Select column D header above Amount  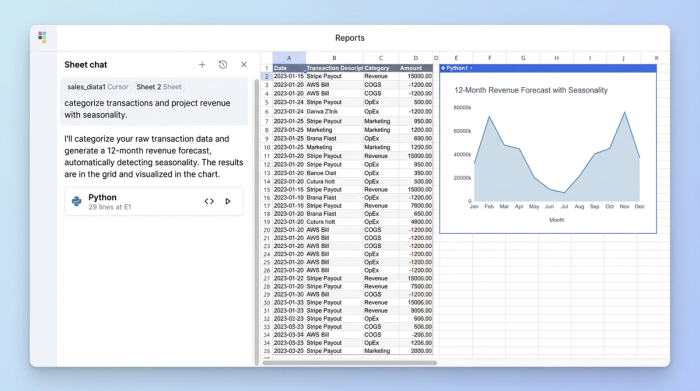(416, 58)
